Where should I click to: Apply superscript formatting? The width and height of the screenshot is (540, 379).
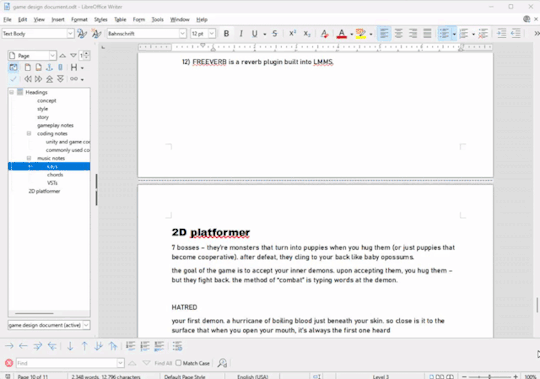coord(292,33)
